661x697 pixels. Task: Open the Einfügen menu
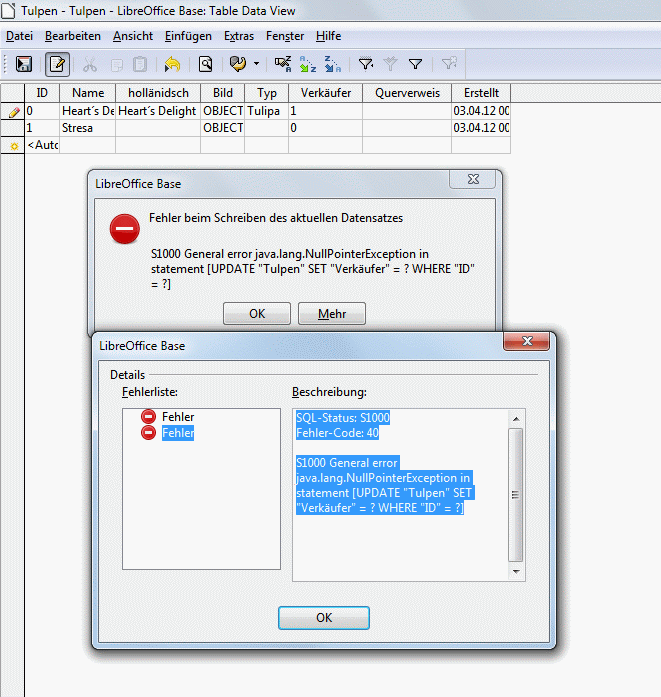click(188, 36)
